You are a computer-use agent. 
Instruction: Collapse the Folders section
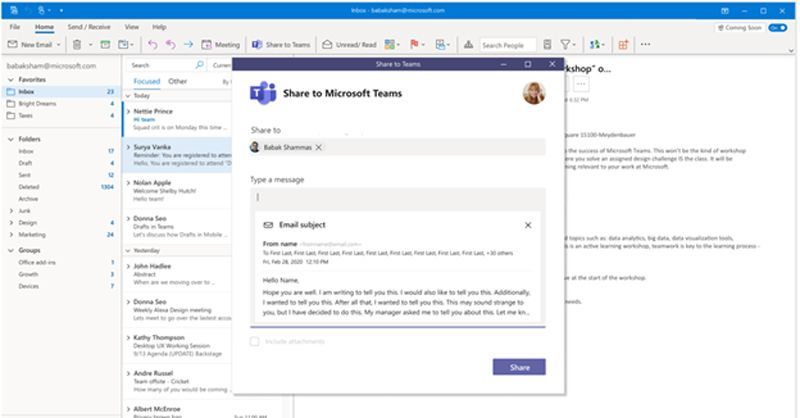point(11,139)
